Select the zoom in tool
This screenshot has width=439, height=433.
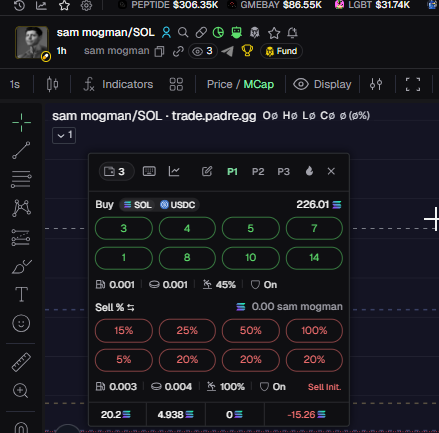point(21,391)
